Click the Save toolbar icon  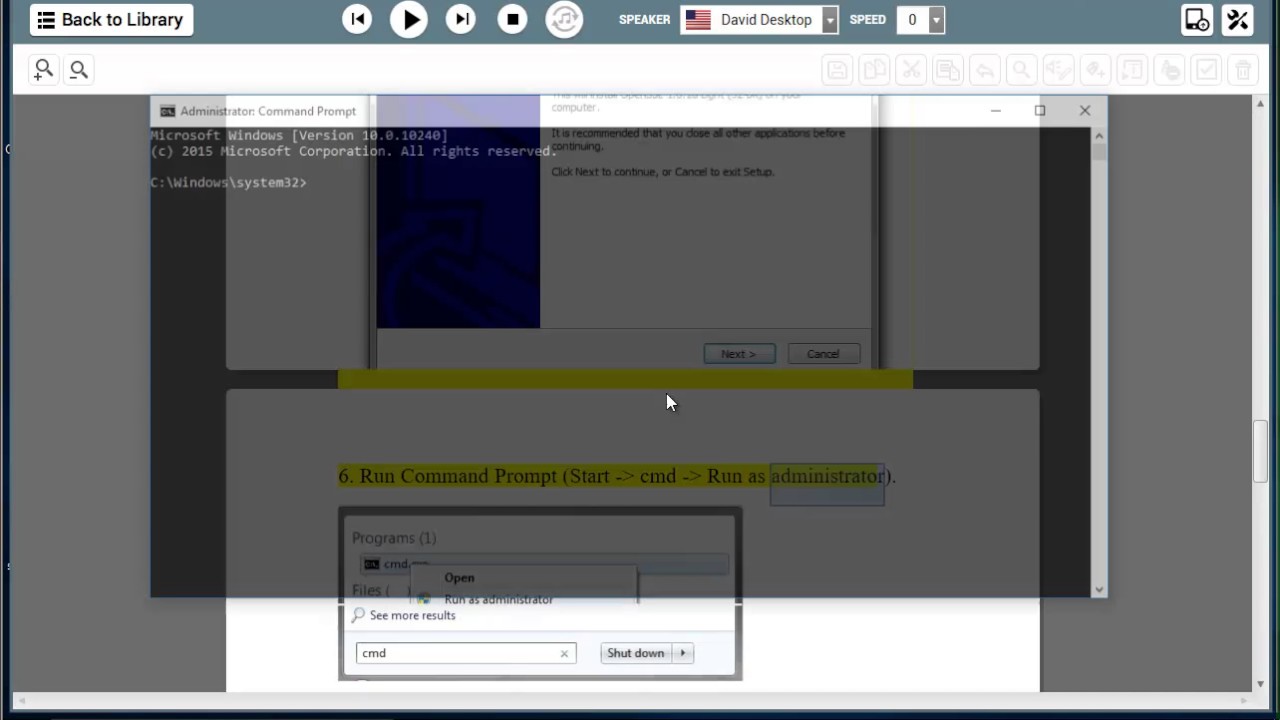837,70
